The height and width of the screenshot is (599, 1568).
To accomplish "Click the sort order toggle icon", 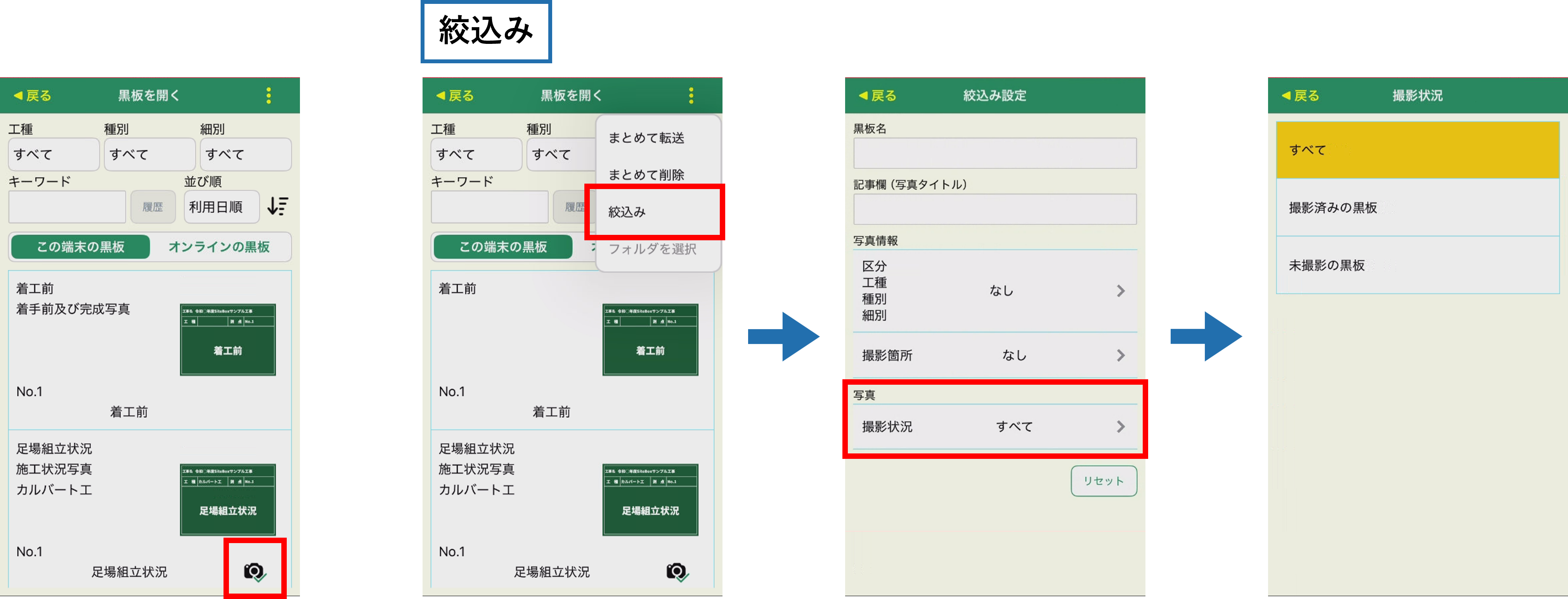I will (x=278, y=207).
